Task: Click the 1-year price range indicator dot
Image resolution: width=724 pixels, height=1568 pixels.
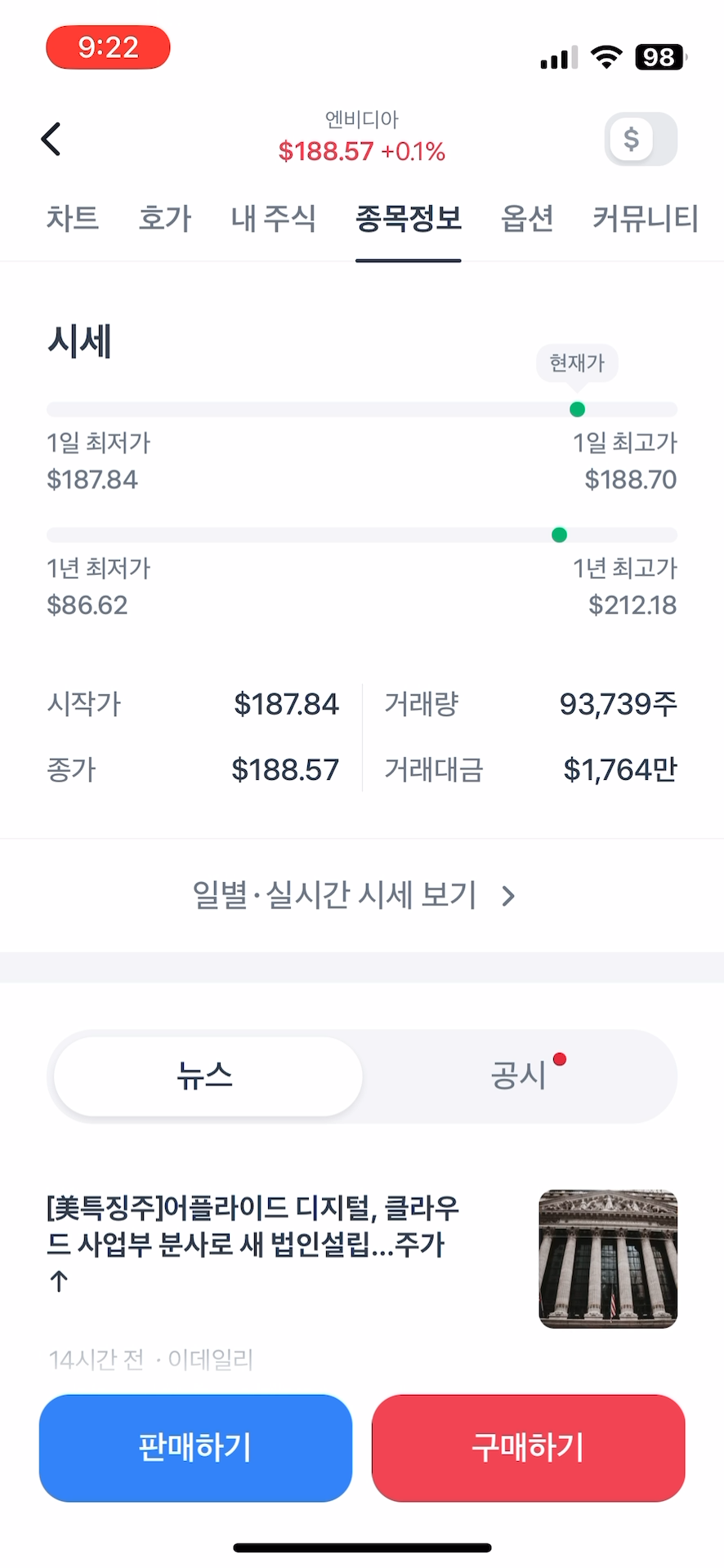Action: point(559,535)
